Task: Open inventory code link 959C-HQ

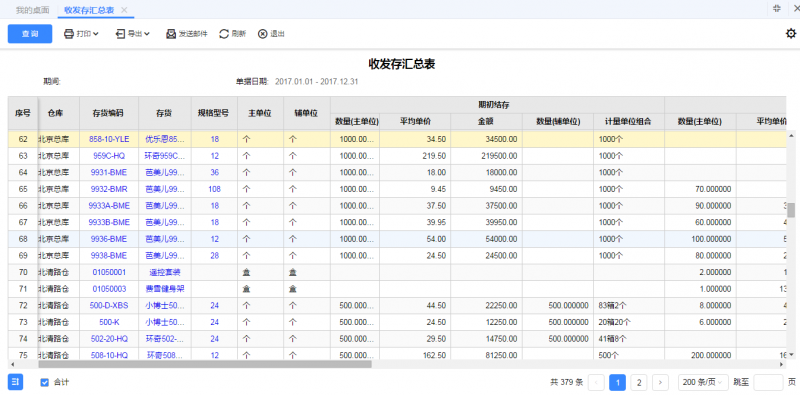Action: (x=109, y=156)
